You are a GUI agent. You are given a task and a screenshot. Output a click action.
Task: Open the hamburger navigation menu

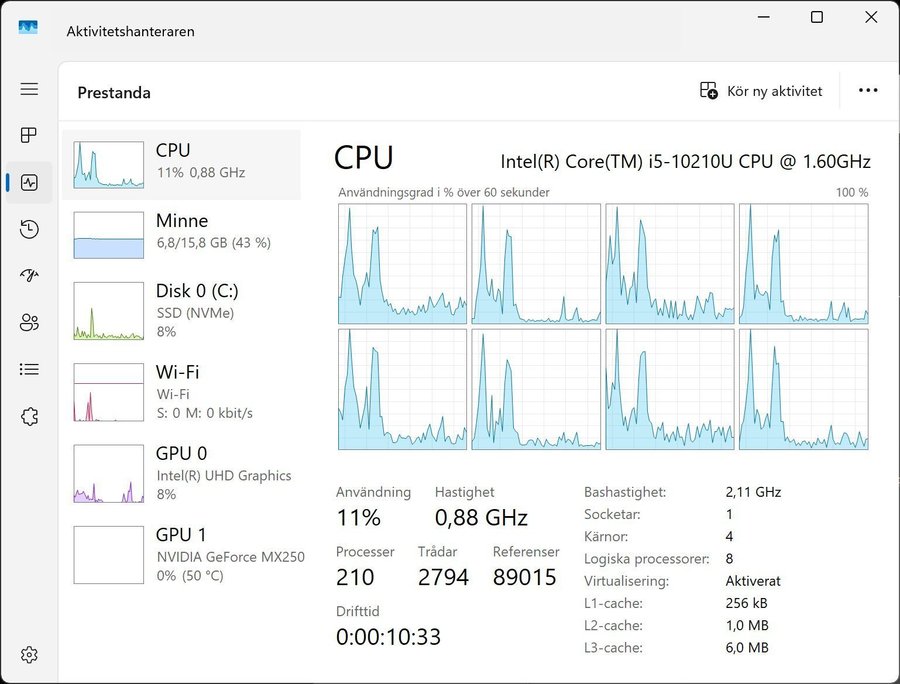(x=29, y=89)
